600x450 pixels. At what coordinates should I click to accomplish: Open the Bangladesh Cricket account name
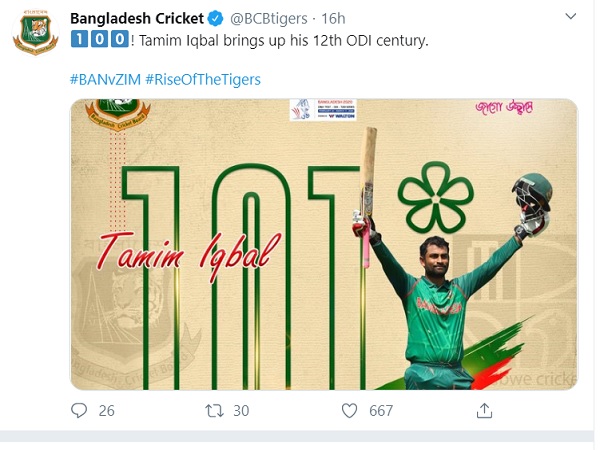pos(136,18)
